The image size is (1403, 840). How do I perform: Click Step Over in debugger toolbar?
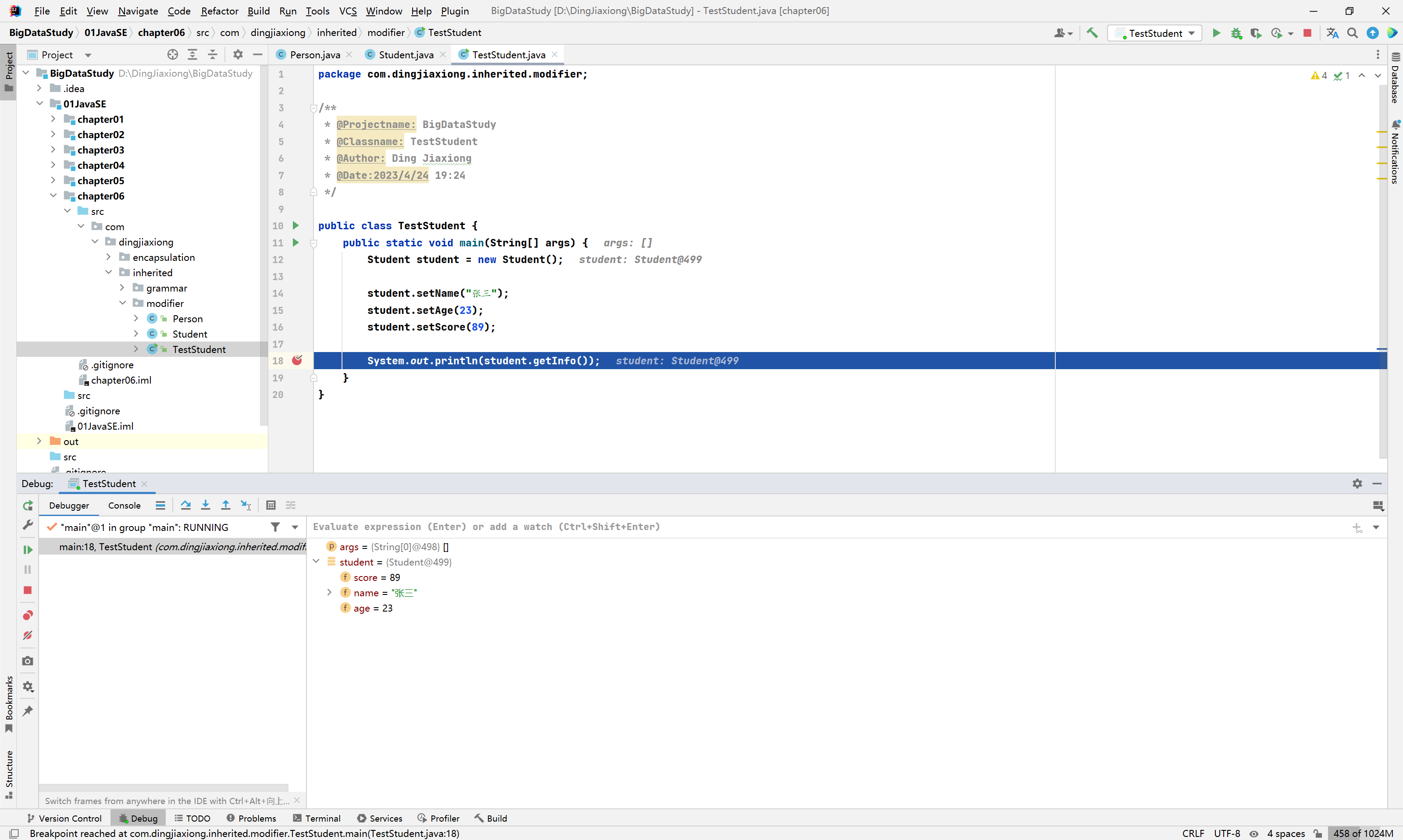click(x=185, y=505)
